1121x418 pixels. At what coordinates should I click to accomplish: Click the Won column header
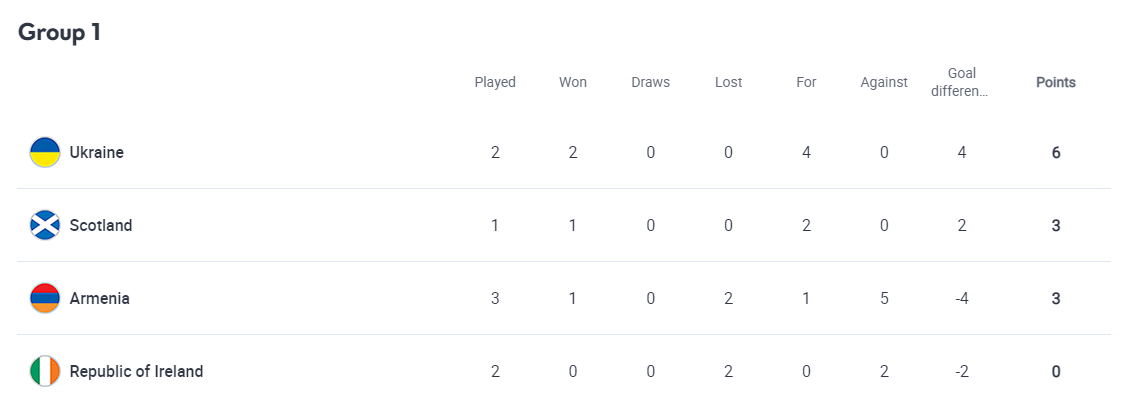pyautogui.click(x=573, y=82)
